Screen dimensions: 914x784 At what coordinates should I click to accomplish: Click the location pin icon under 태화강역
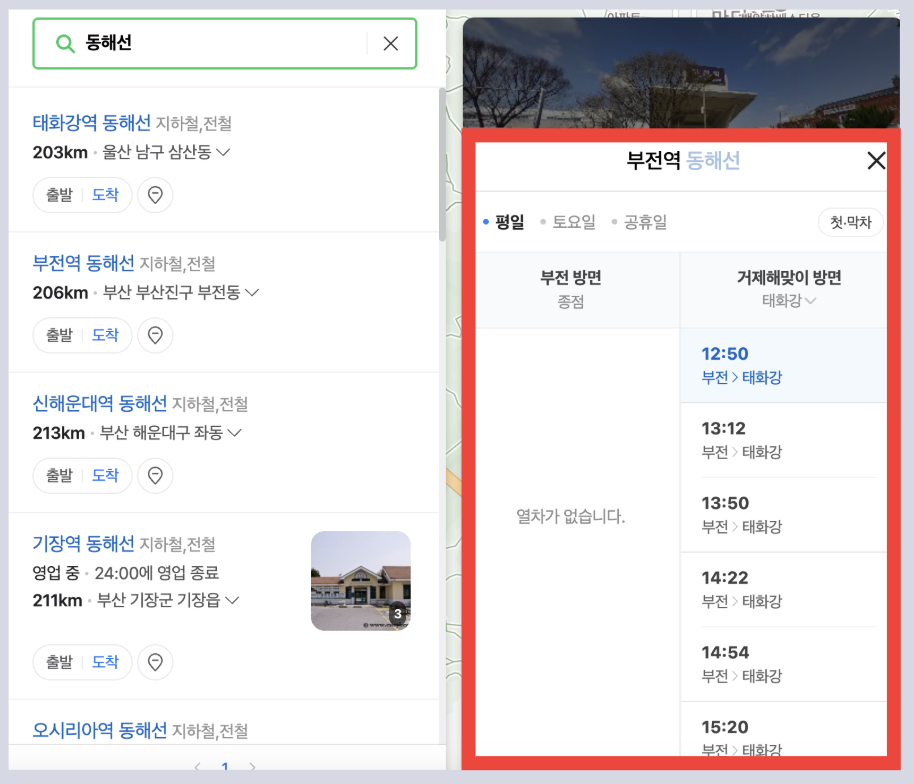point(155,195)
